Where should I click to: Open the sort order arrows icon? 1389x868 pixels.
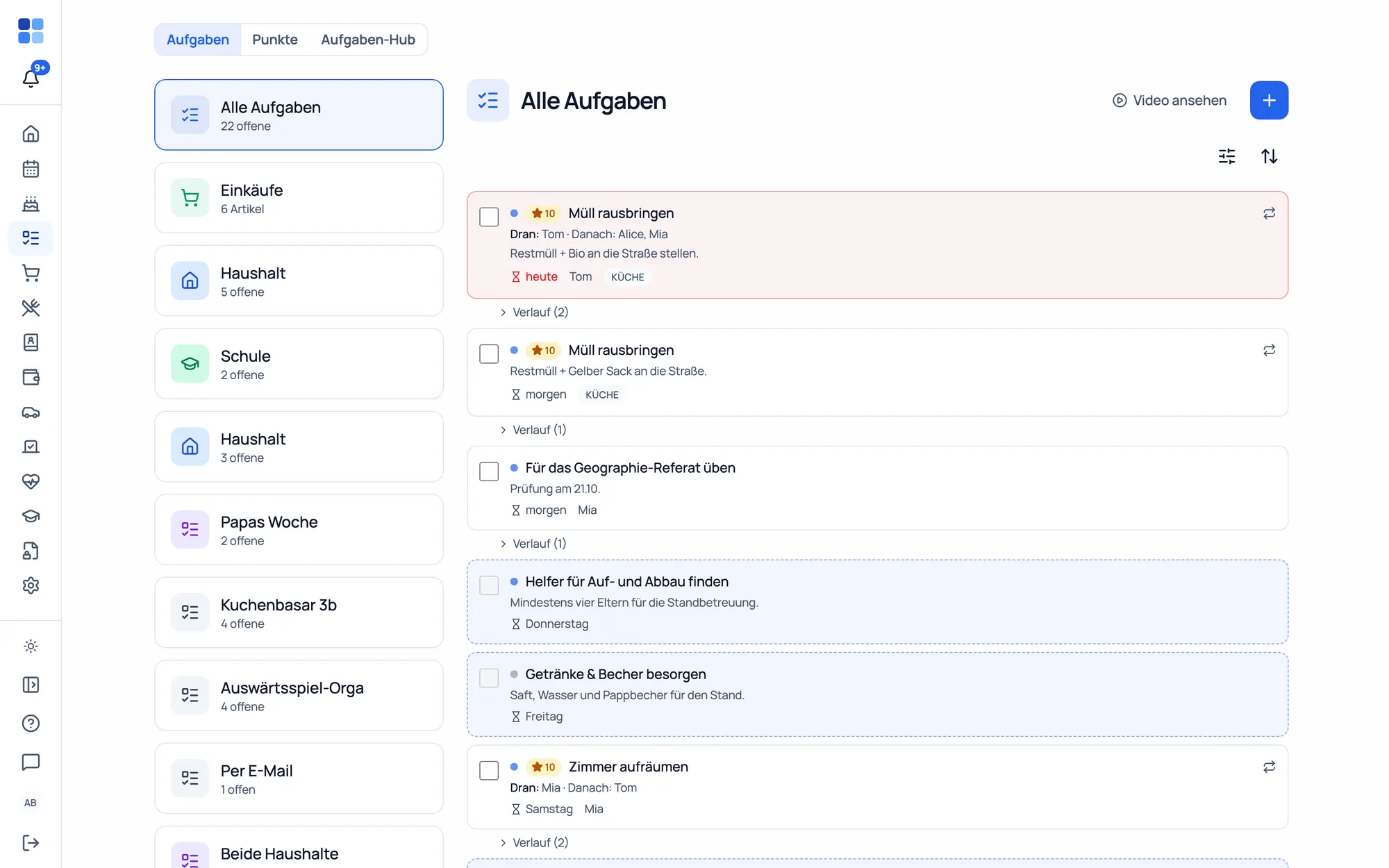click(1270, 156)
